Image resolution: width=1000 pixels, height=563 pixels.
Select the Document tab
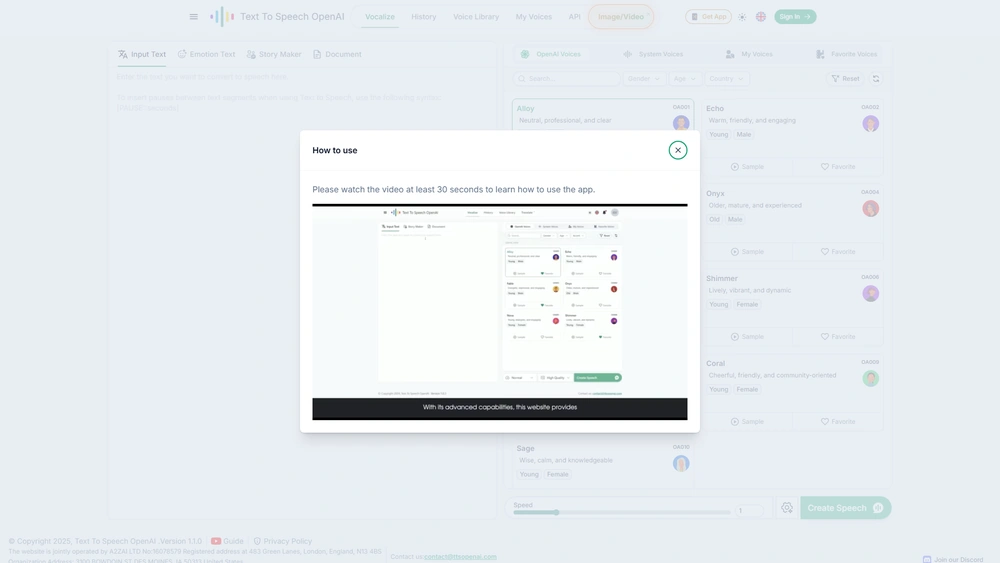(337, 54)
